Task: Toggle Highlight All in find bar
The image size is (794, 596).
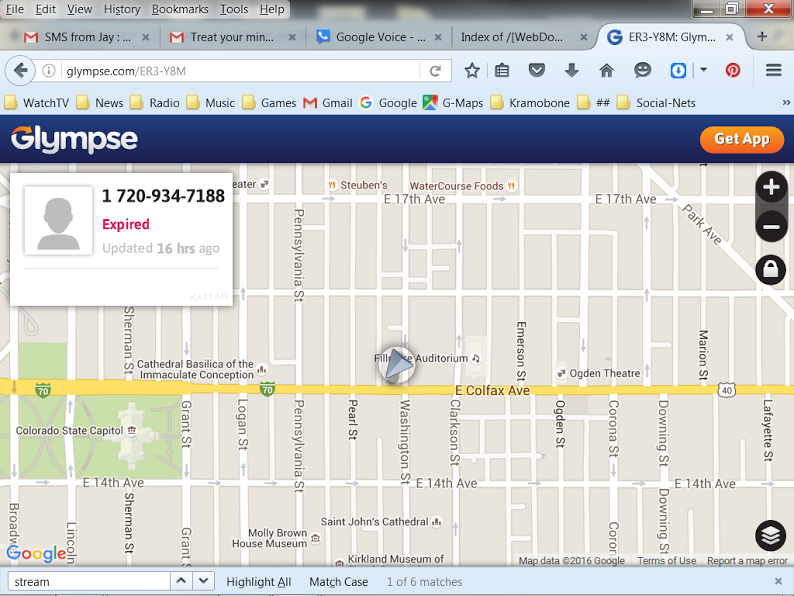Action: (258, 582)
